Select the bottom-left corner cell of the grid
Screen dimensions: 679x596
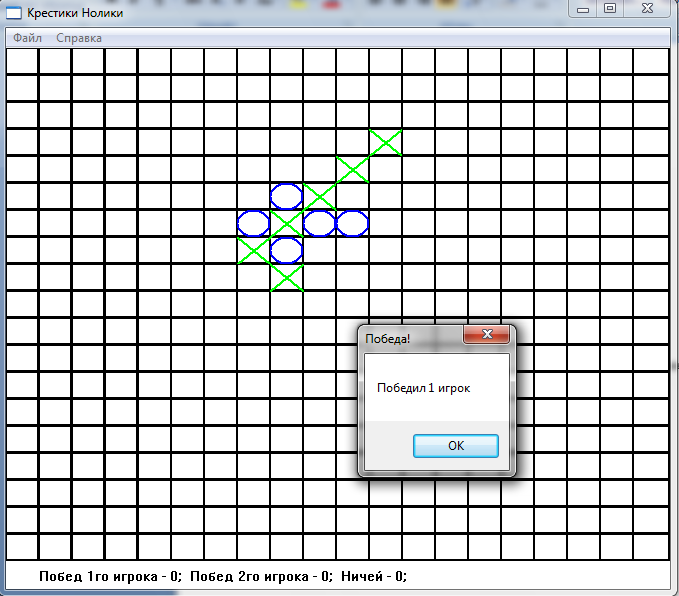22,547
